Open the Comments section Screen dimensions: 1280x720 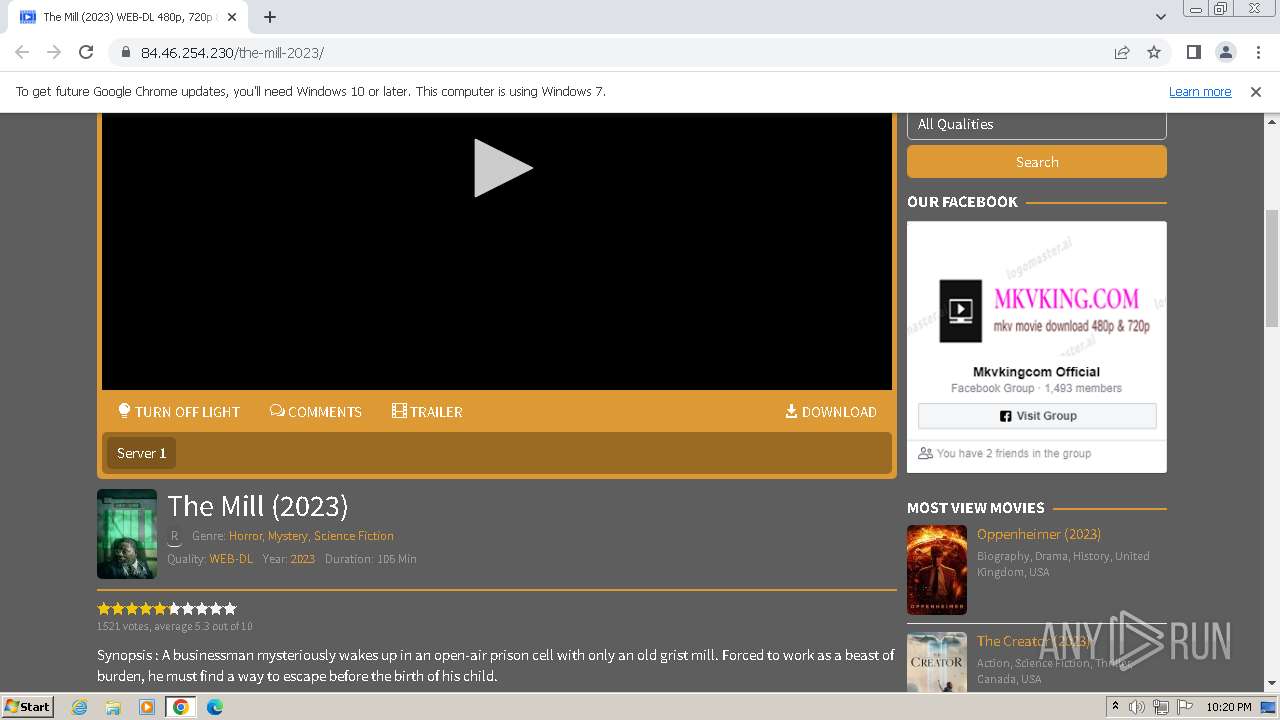click(x=315, y=411)
